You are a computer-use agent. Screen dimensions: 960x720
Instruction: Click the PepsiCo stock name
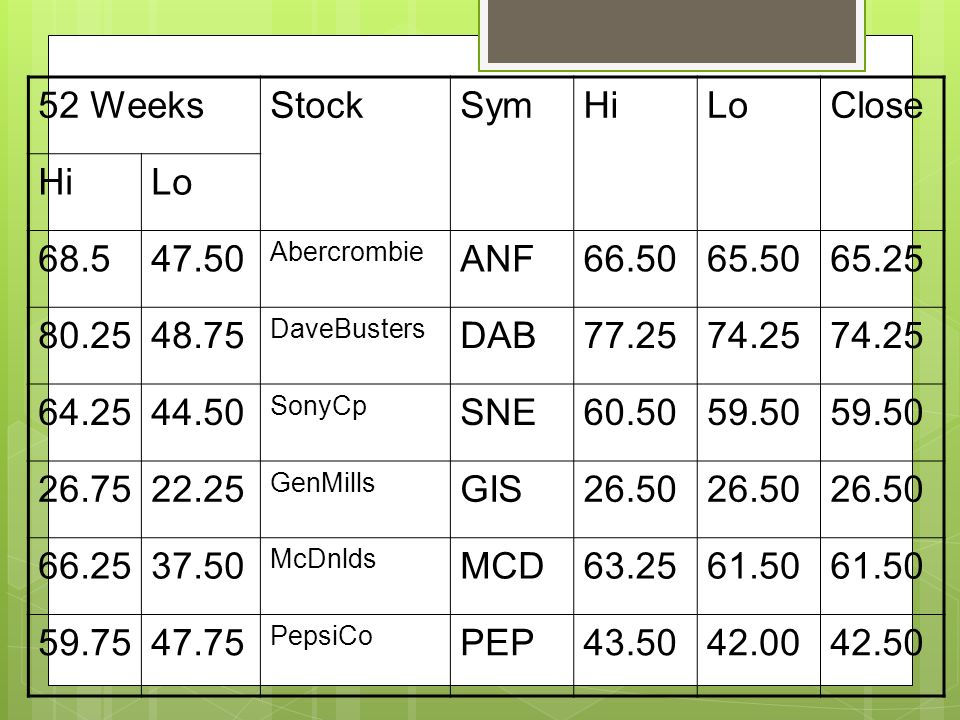(321, 637)
